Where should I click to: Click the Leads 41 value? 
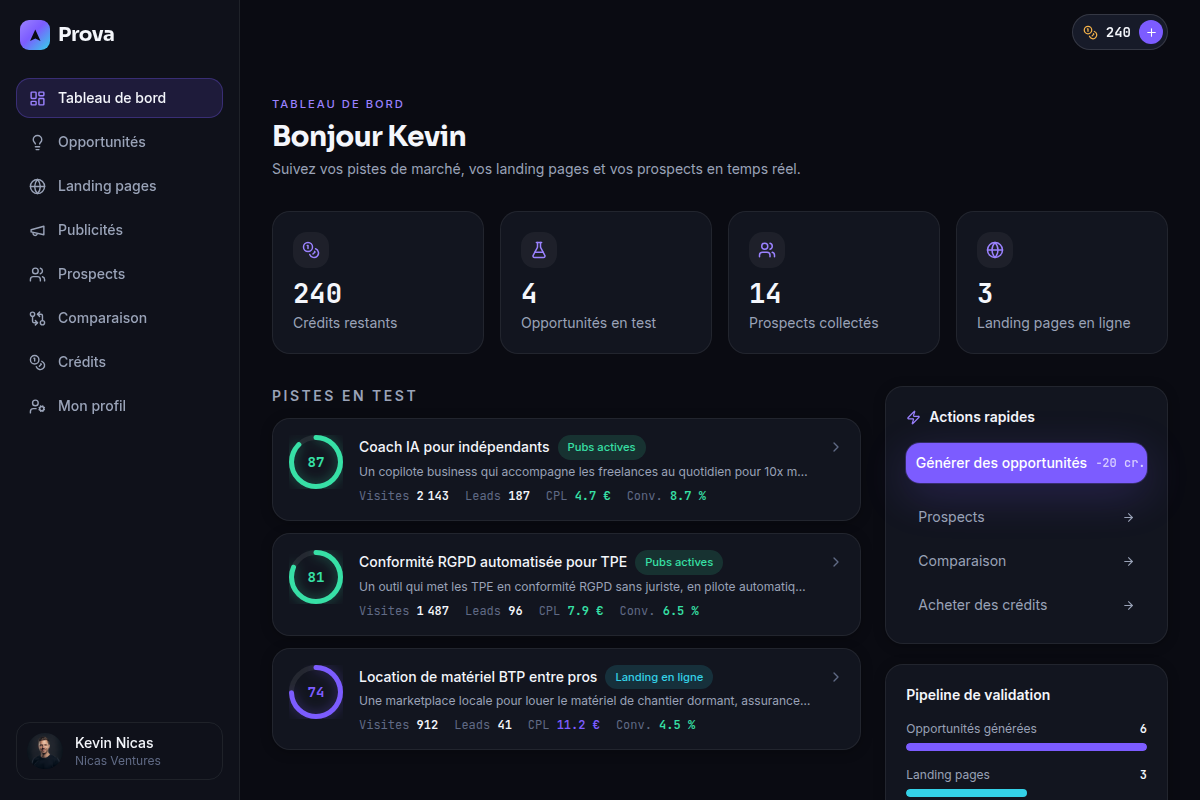[504, 725]
